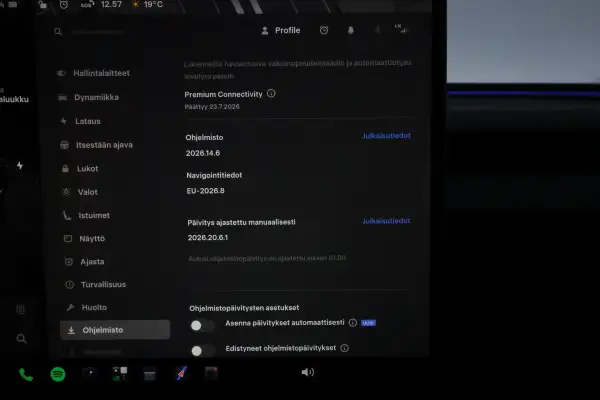The width and height of the screenshot is (600, 400).
Task: Click the Bluetooth icon in header
Action: (x=377, y=30)
